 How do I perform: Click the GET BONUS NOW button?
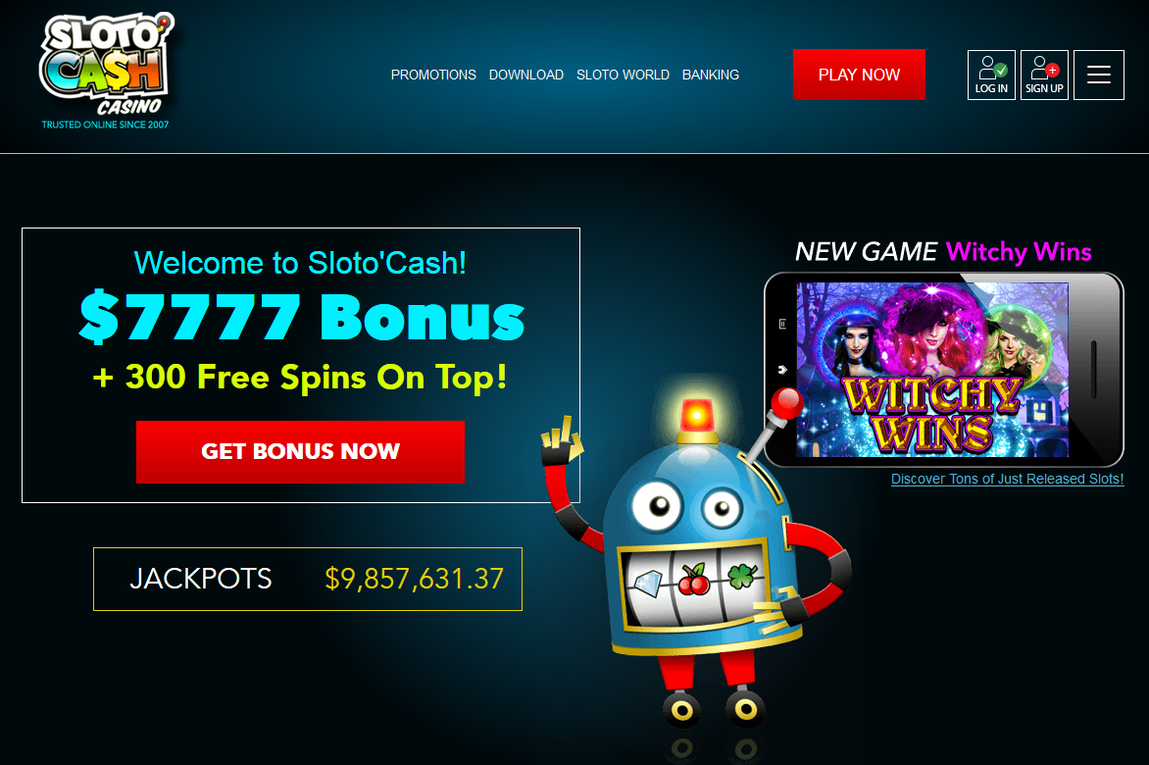coord(300,451)
